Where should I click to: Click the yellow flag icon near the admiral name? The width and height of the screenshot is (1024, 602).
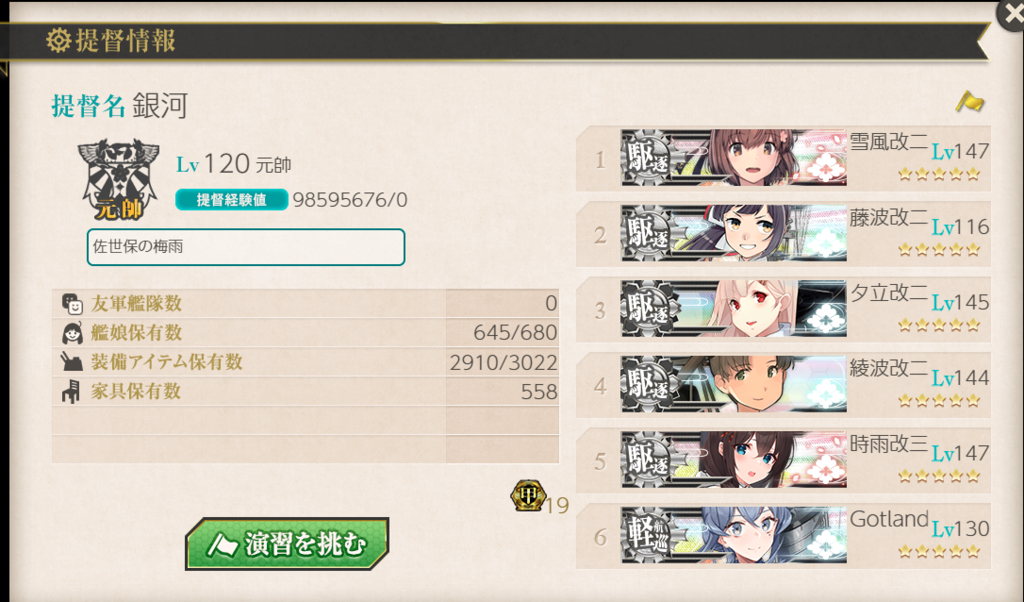[970, 102]
